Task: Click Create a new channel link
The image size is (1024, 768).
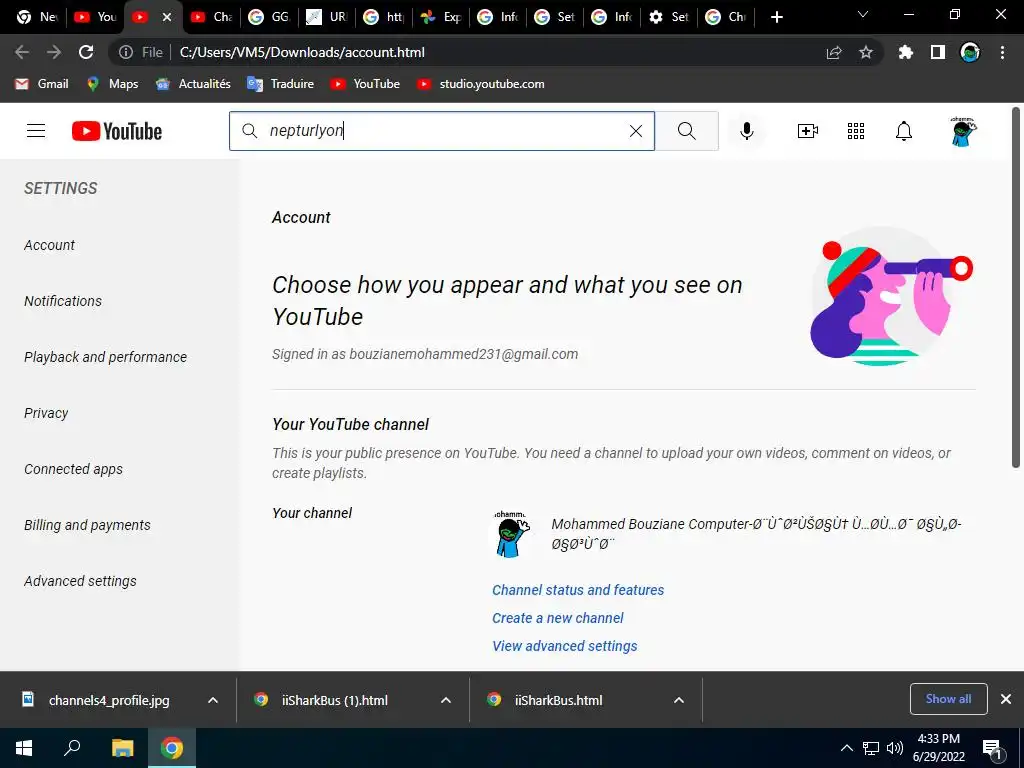Action: [558, 618]
